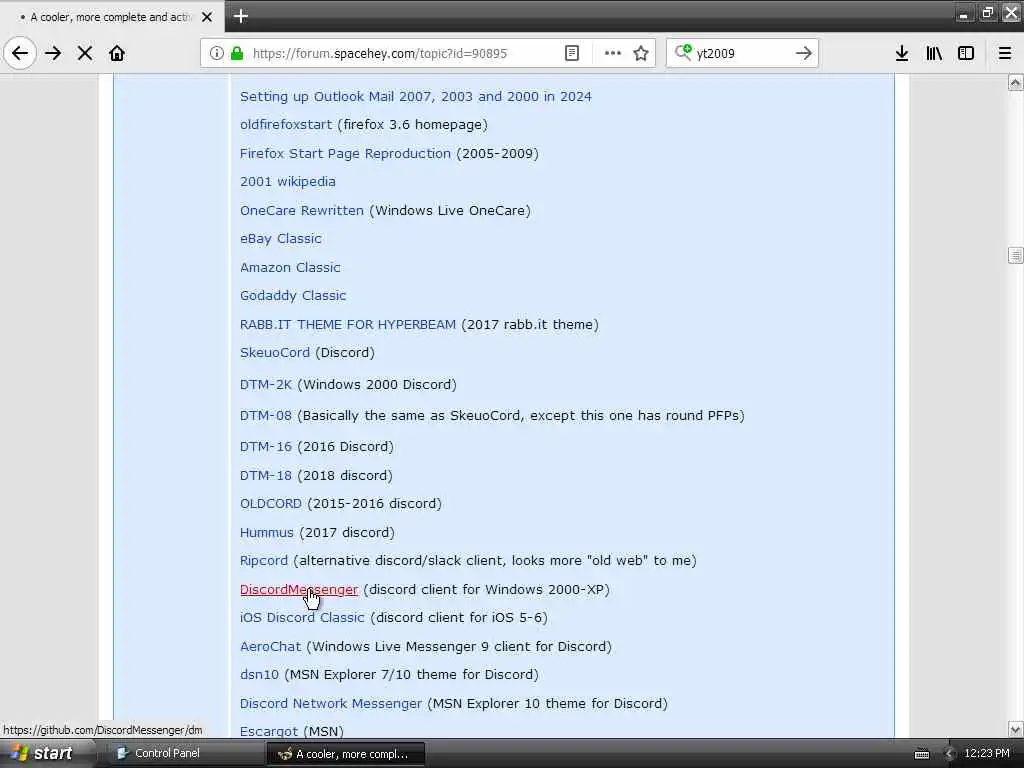Open the Library icon
Viewport: 1024px width, 768px height.
[x=934, y=53]
